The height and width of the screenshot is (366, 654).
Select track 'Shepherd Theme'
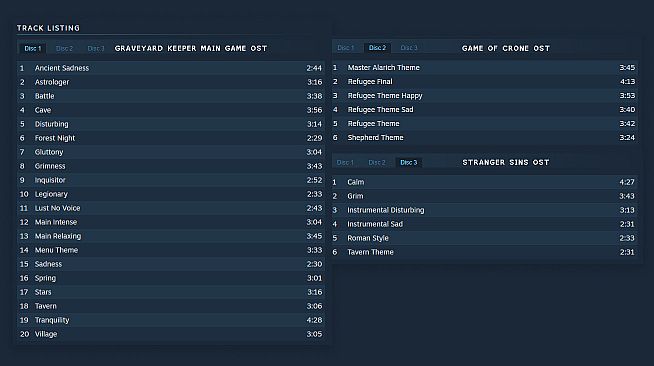[485, 138]
